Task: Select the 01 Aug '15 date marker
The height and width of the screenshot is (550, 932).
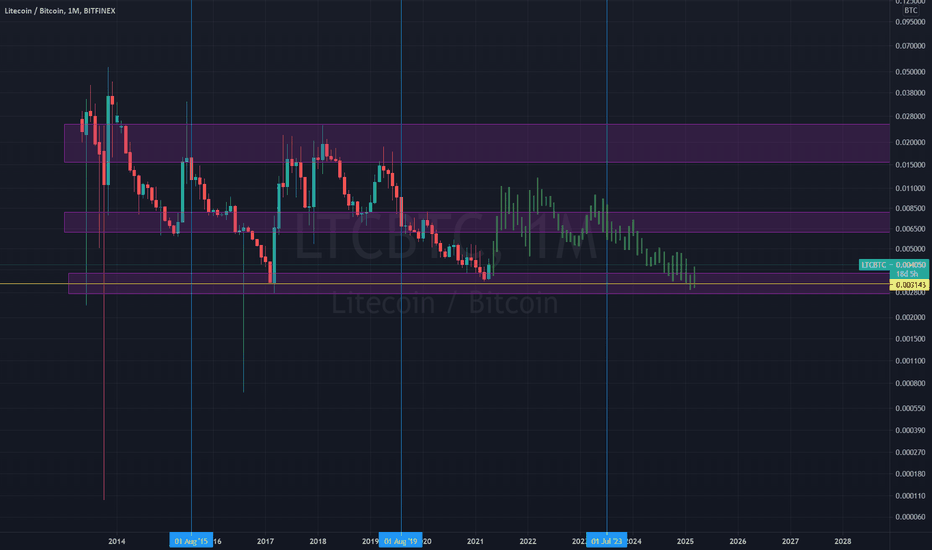Action: tap(191, 541)
